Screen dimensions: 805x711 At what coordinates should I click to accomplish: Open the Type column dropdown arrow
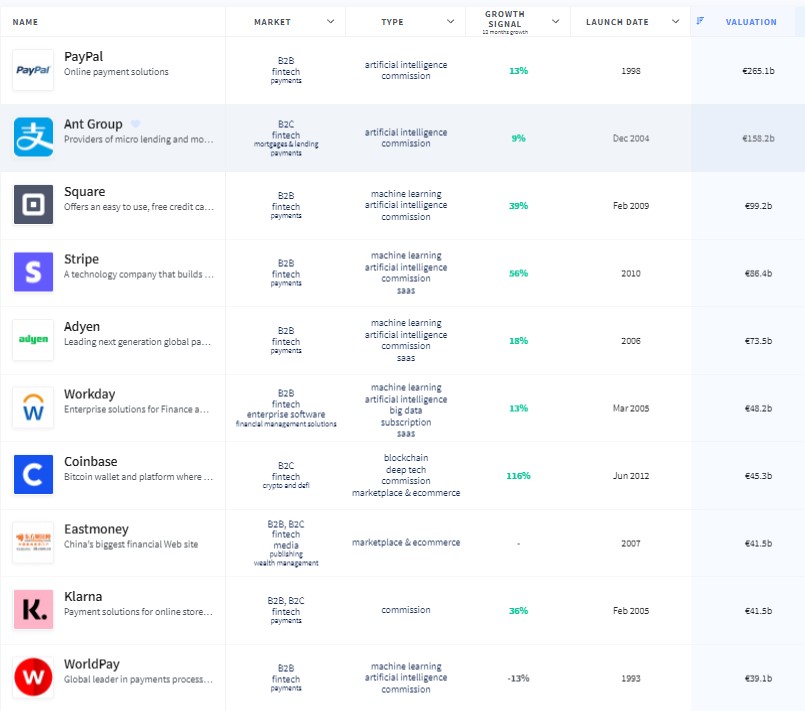(450, 22)
